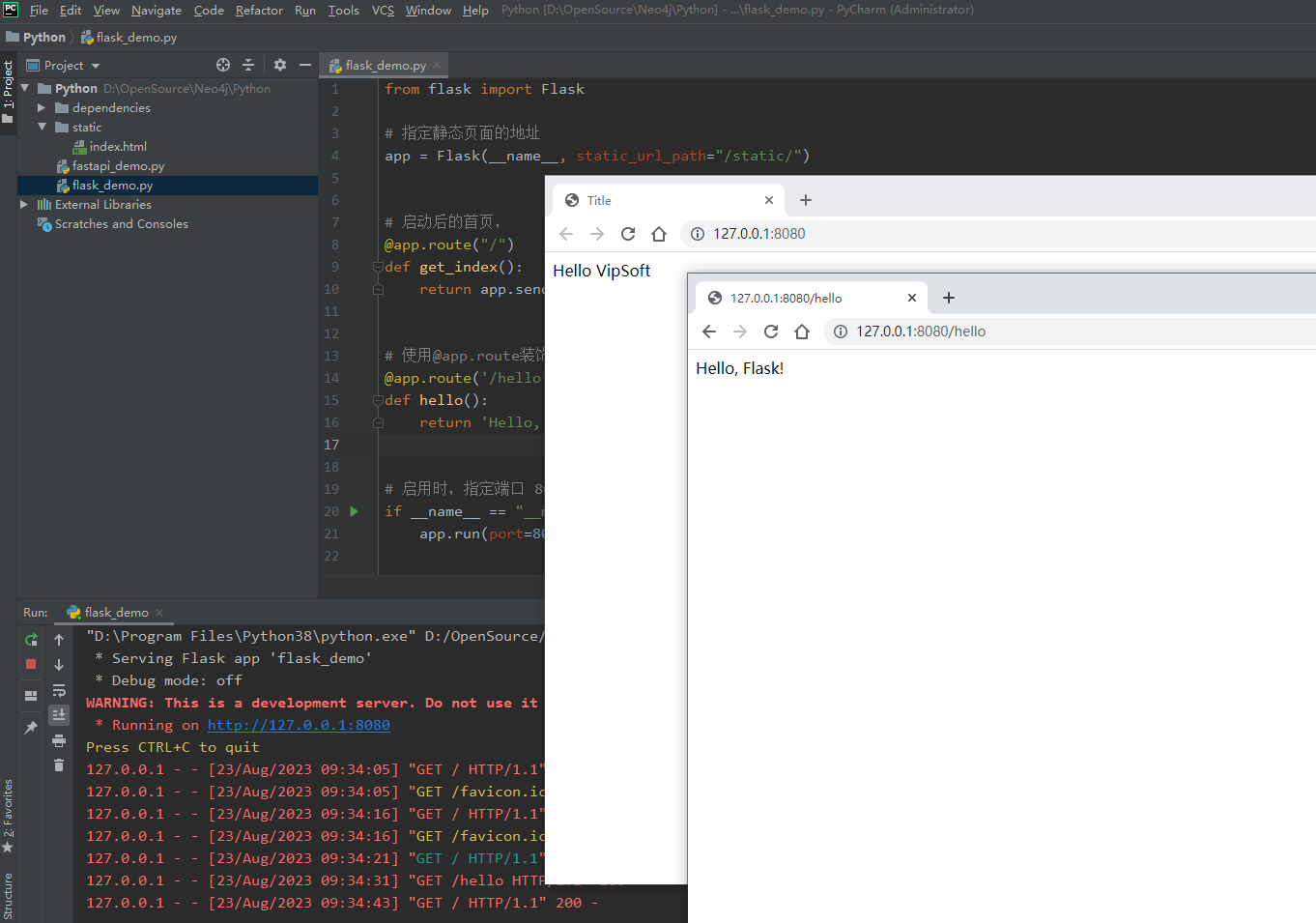Expand the dependencies folder
This screenshot has width=1316, height=923.
tap(42, 108)
